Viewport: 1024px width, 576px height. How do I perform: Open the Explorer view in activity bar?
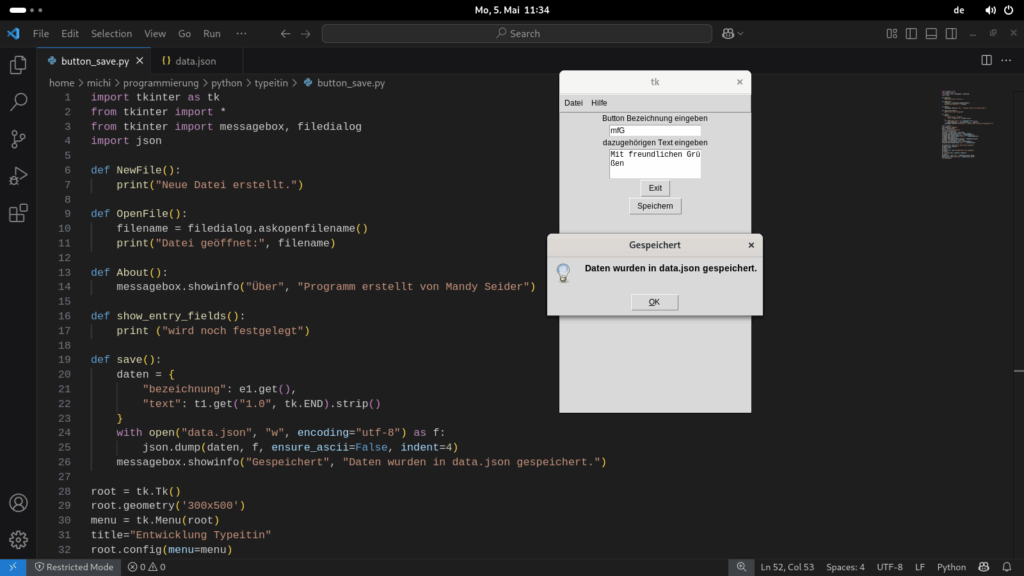pyautogui.click(x=18, y=65)
